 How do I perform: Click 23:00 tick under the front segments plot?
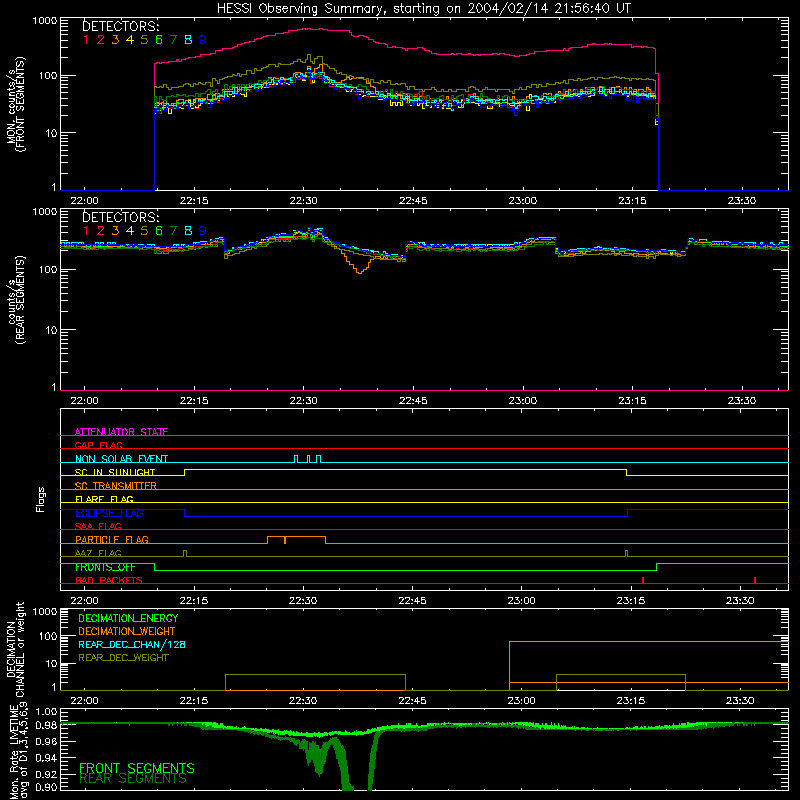523,201
